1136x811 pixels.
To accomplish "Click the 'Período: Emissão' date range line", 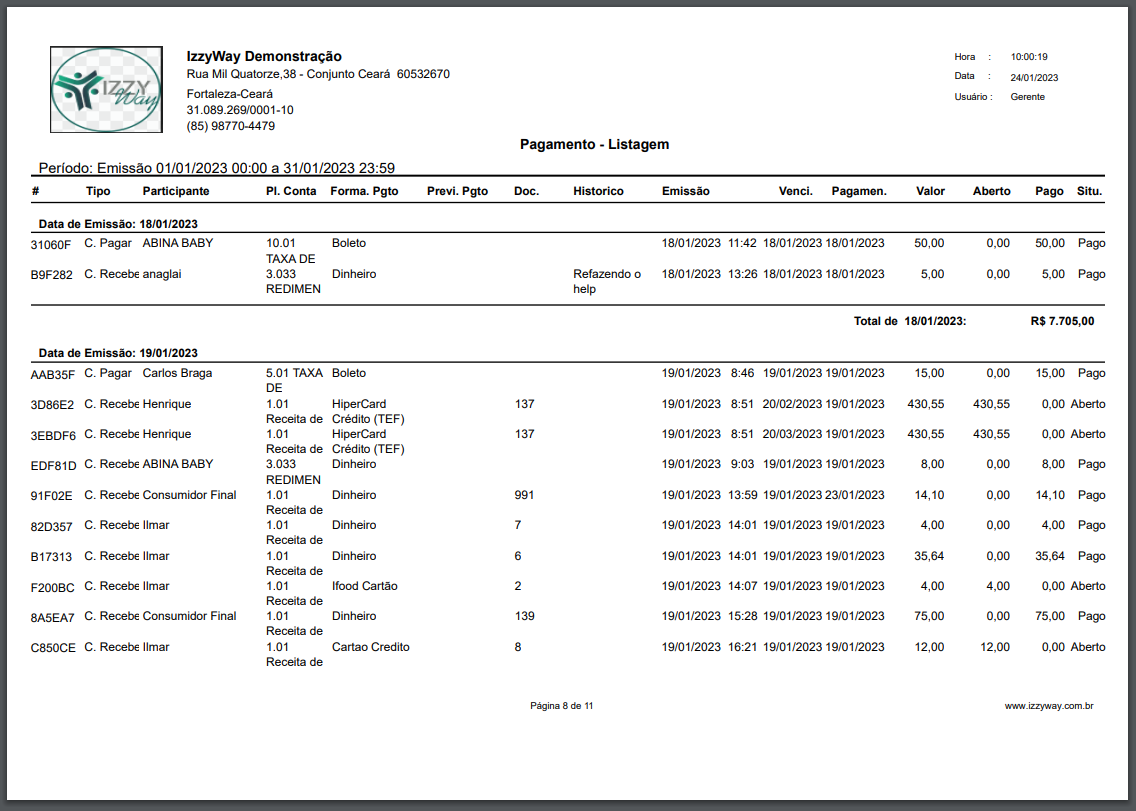I will [217, 168].
